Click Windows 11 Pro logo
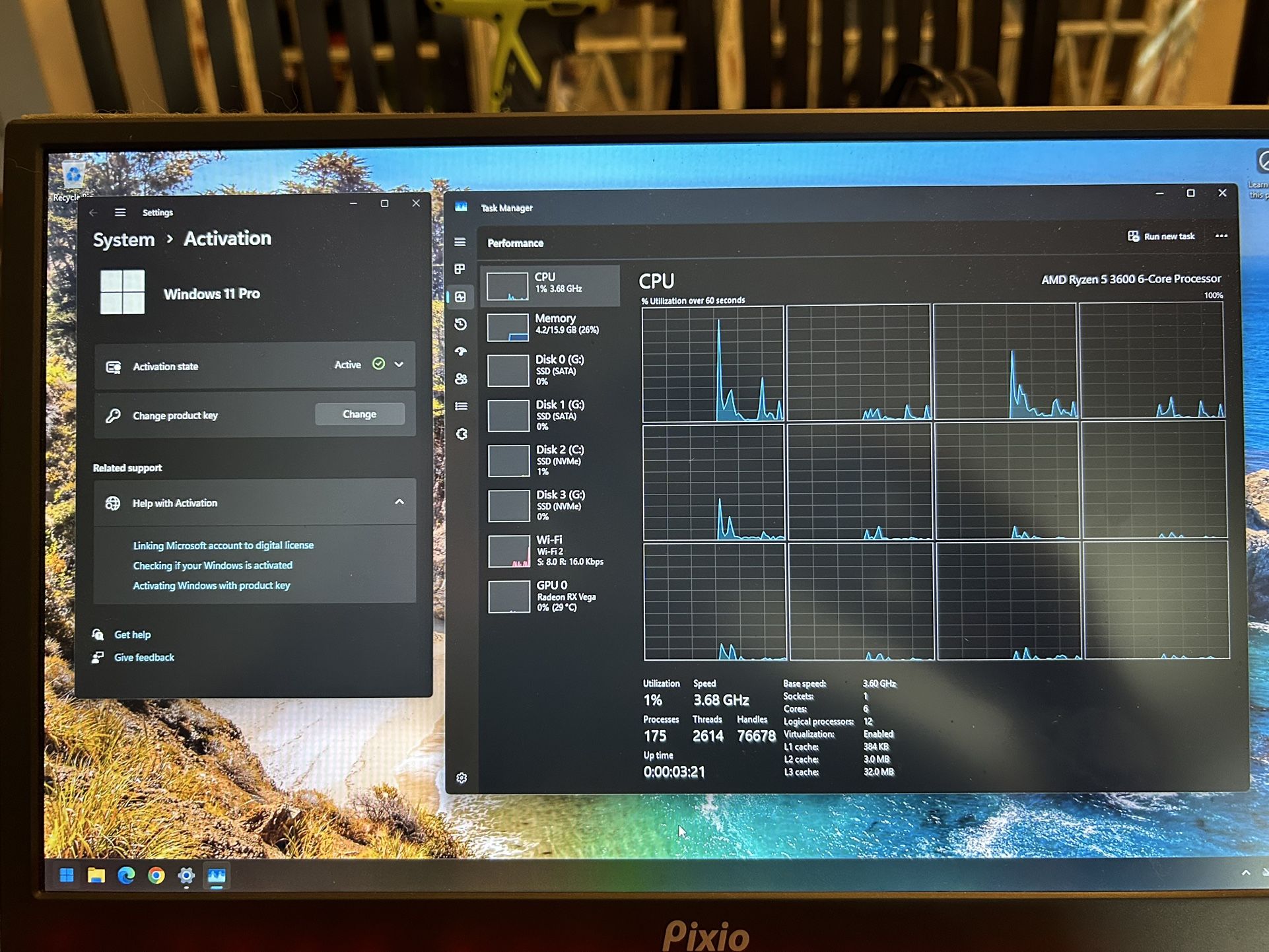The width and height of the screenshot is (1269, 952). pyautogui.click(x=122, y=292)
